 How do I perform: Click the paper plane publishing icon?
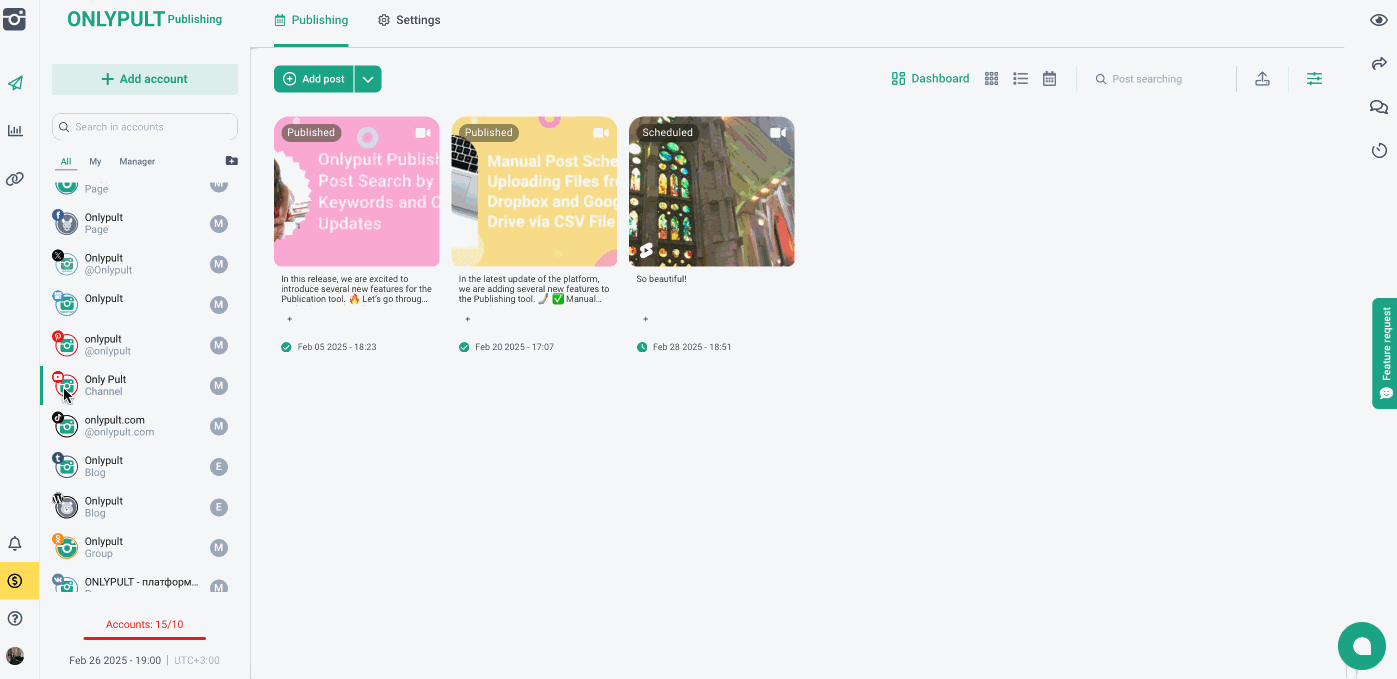coord(15,83)
